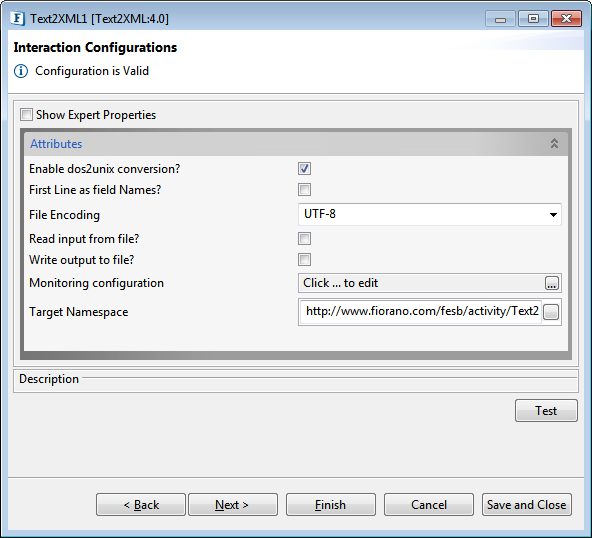This screenshot has width=592, height=538.
Task: Go to Next page
Action: 233,504
